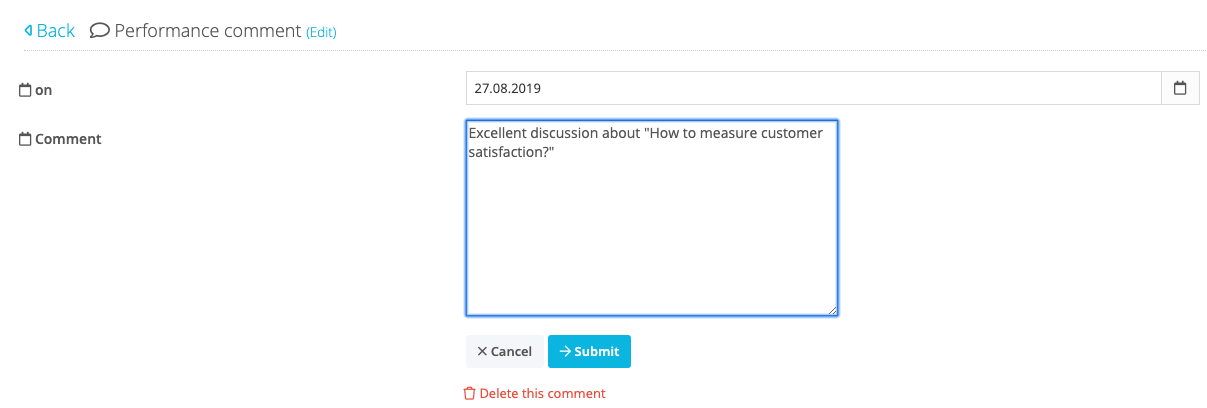Open the date picker calendar button
Screen dimensions: 1207x408
[x=1179, y=88]
